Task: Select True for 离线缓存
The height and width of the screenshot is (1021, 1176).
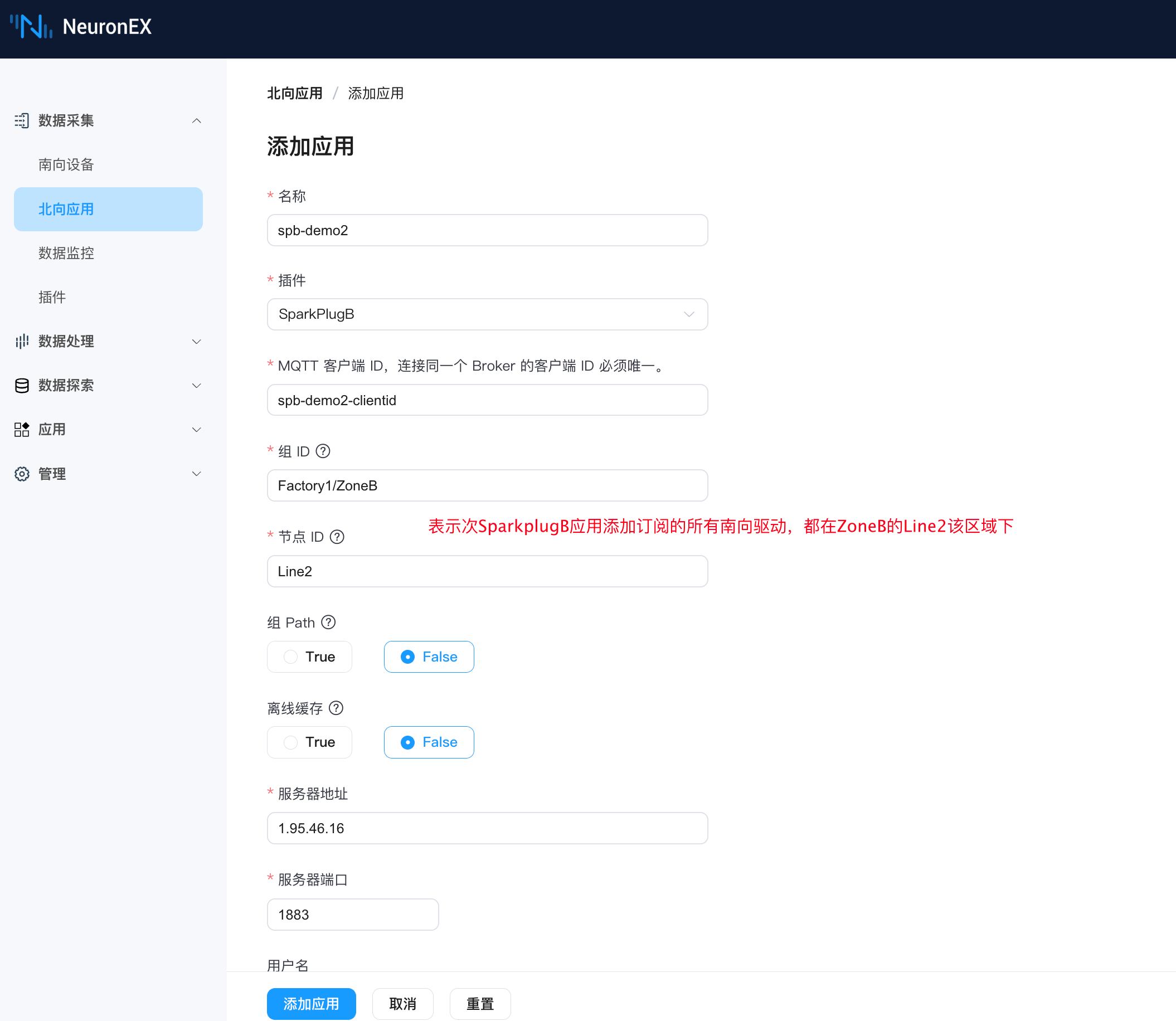Action: 309,742
